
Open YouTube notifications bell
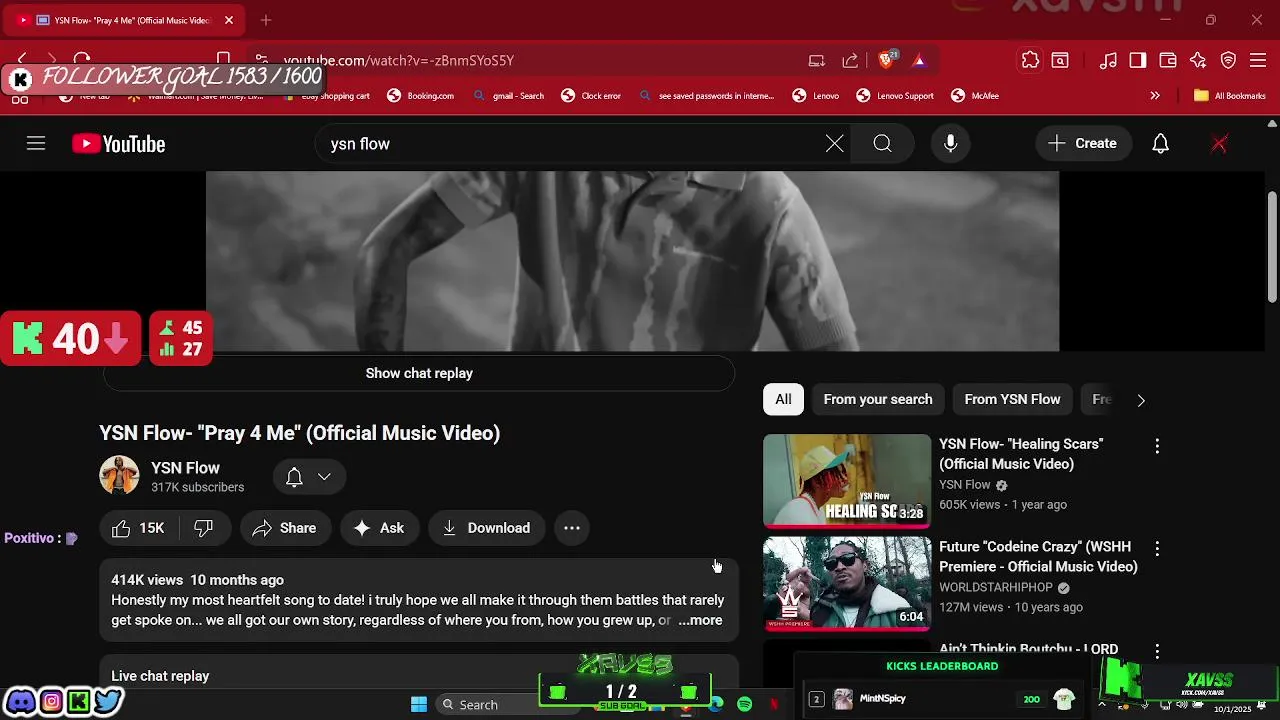pyautogui.click(x=1160, y=144)
